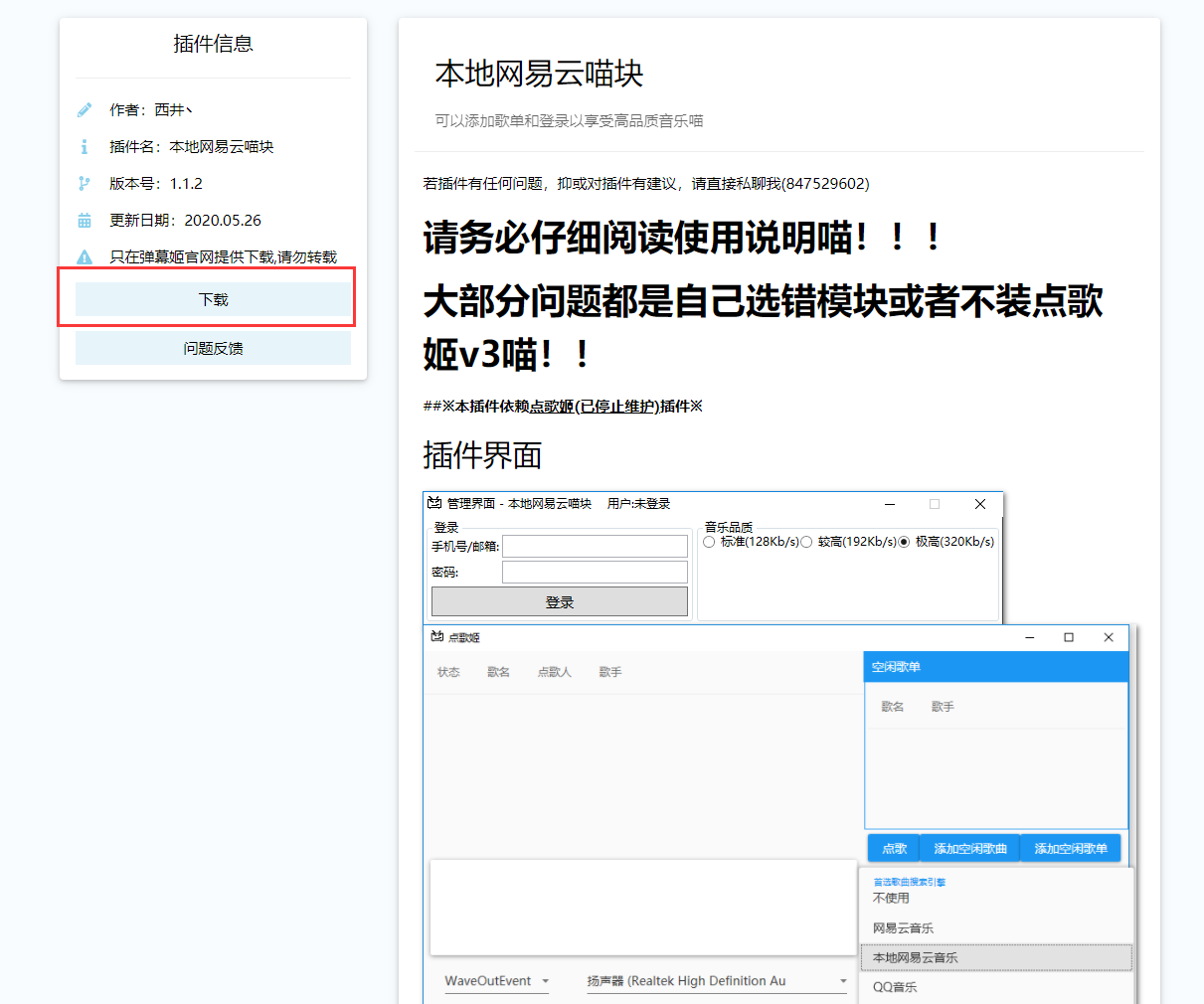The image size is (1204, 1004).
Task: Click the 首选歌曲搜索引擎 label
Action: click(x=910, y=882)
